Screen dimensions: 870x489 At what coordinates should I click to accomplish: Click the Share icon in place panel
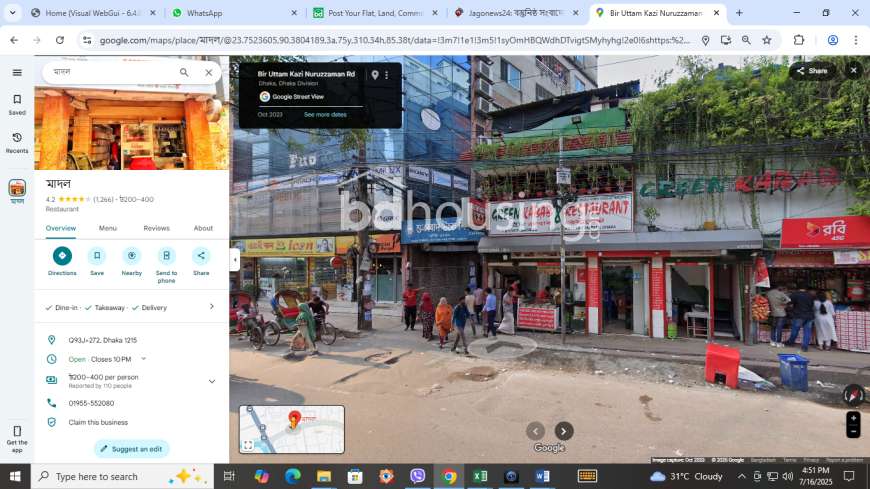coord(201,256)
